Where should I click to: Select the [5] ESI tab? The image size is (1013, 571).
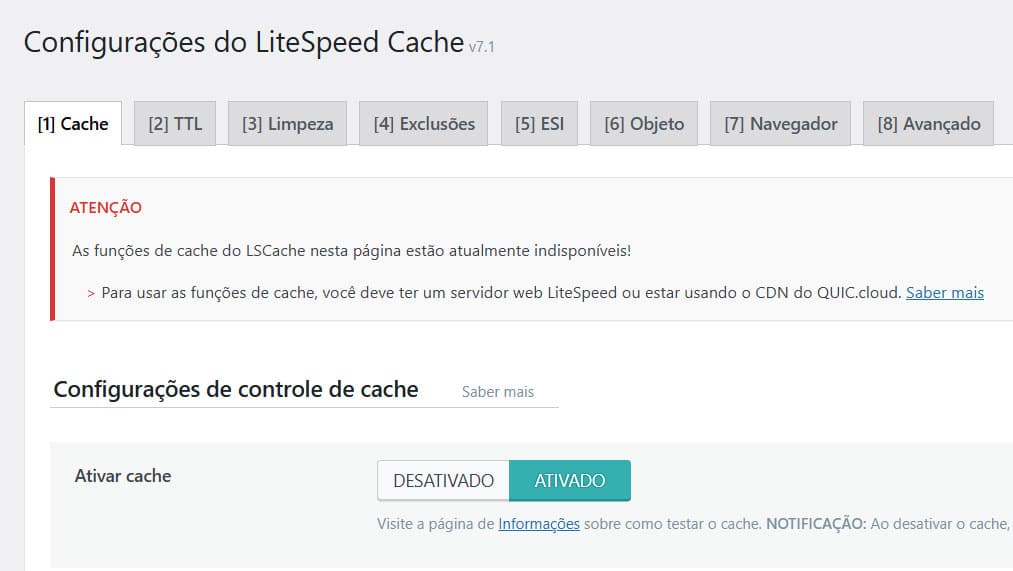point(539,123)
